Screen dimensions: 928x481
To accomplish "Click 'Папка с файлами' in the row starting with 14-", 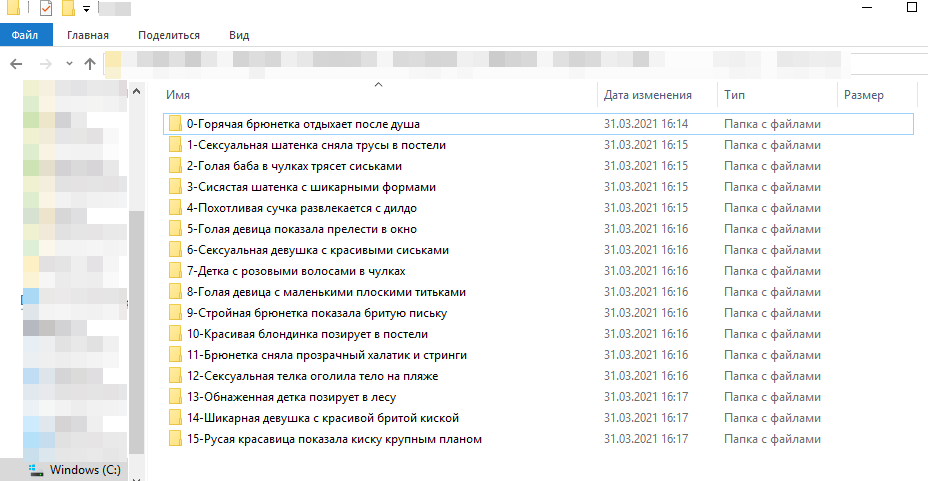I will tap(772, 418).
